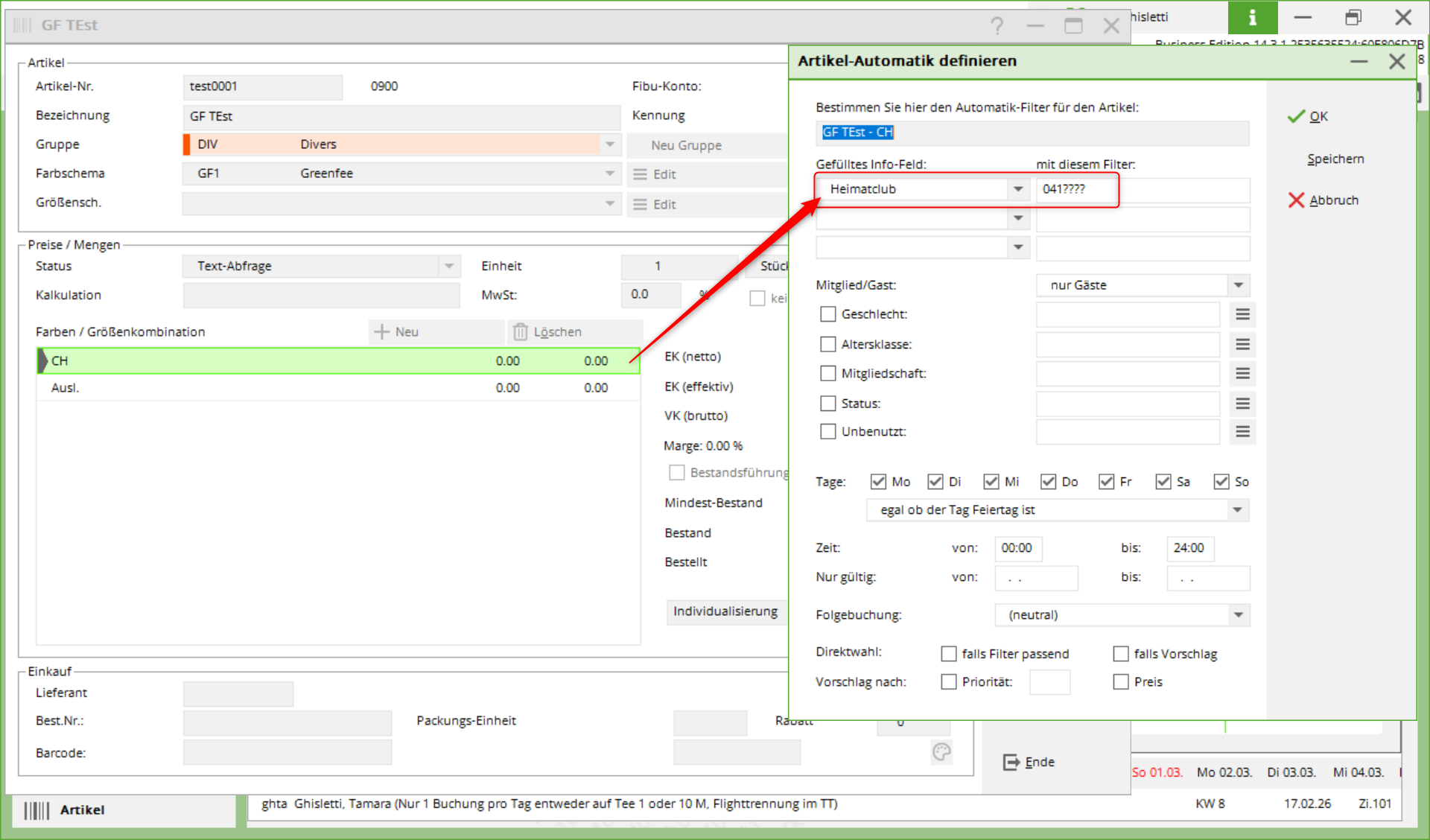
Task: Open list icon next to Altersklasse field
Action: (x=1242, y=344)
